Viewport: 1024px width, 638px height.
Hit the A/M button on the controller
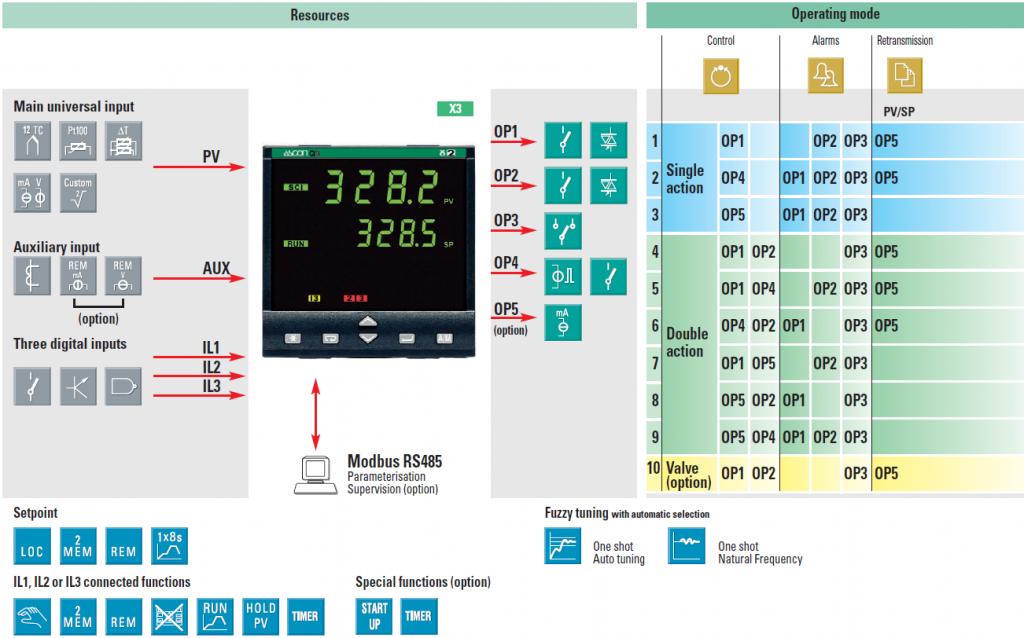point(445,338)
